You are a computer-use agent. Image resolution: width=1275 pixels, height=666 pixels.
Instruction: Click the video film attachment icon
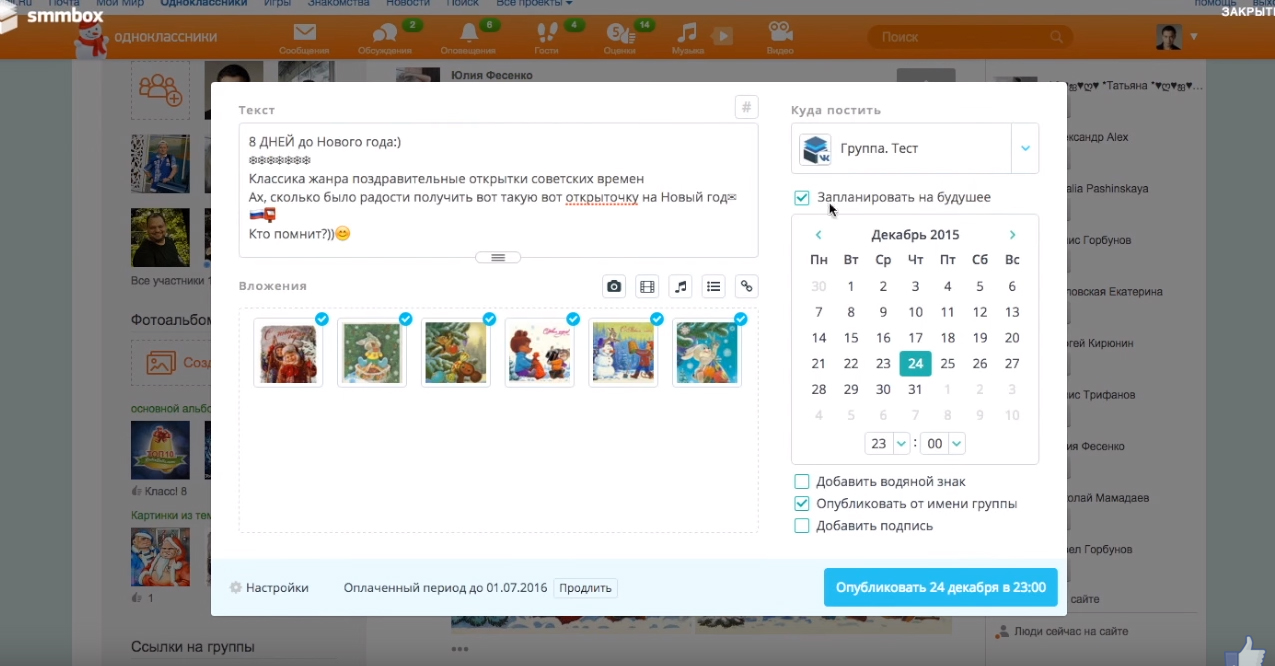tap(647, 287)
